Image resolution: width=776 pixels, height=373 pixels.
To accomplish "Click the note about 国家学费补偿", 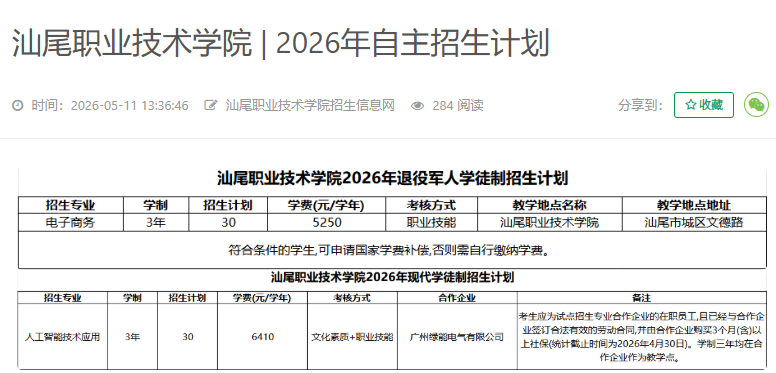I will pos(389,250).
